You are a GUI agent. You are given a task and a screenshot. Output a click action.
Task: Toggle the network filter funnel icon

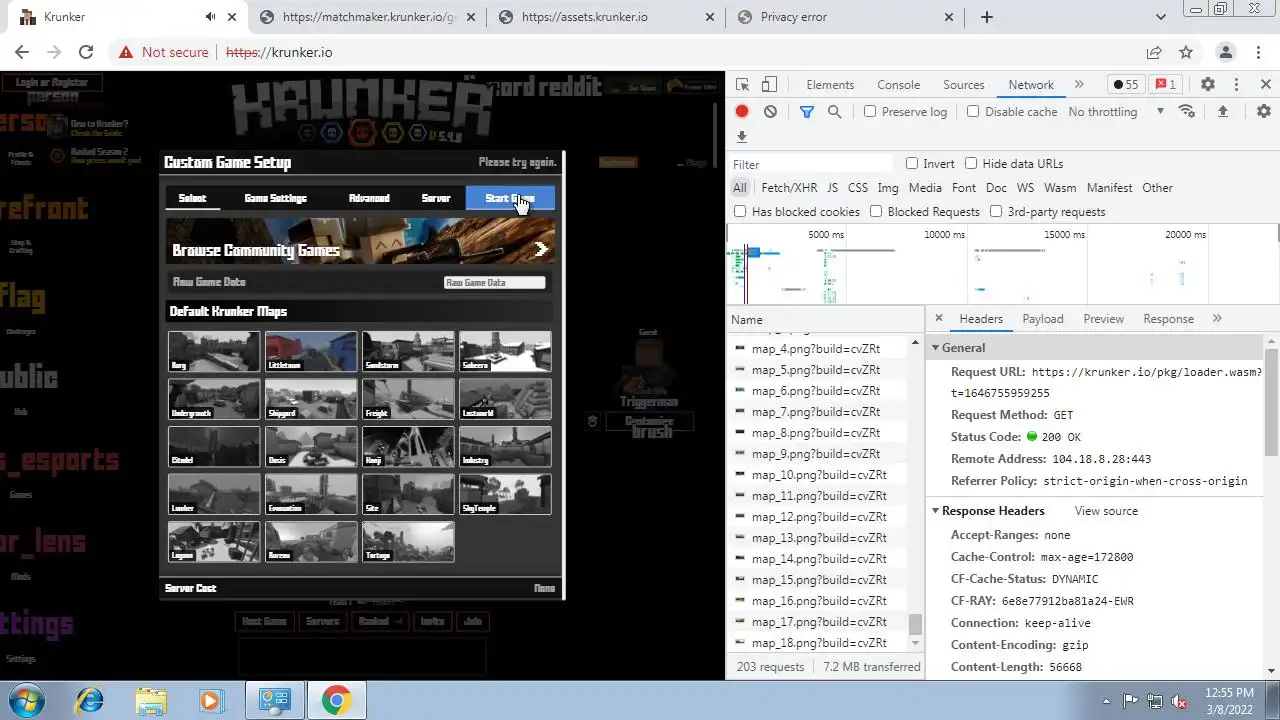point(806,111)
